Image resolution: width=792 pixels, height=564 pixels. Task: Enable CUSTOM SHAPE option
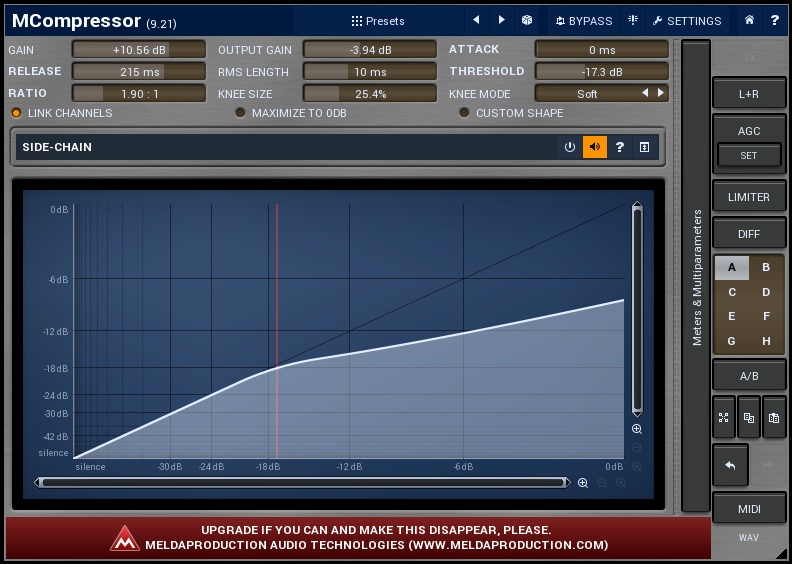pos(511,113)
